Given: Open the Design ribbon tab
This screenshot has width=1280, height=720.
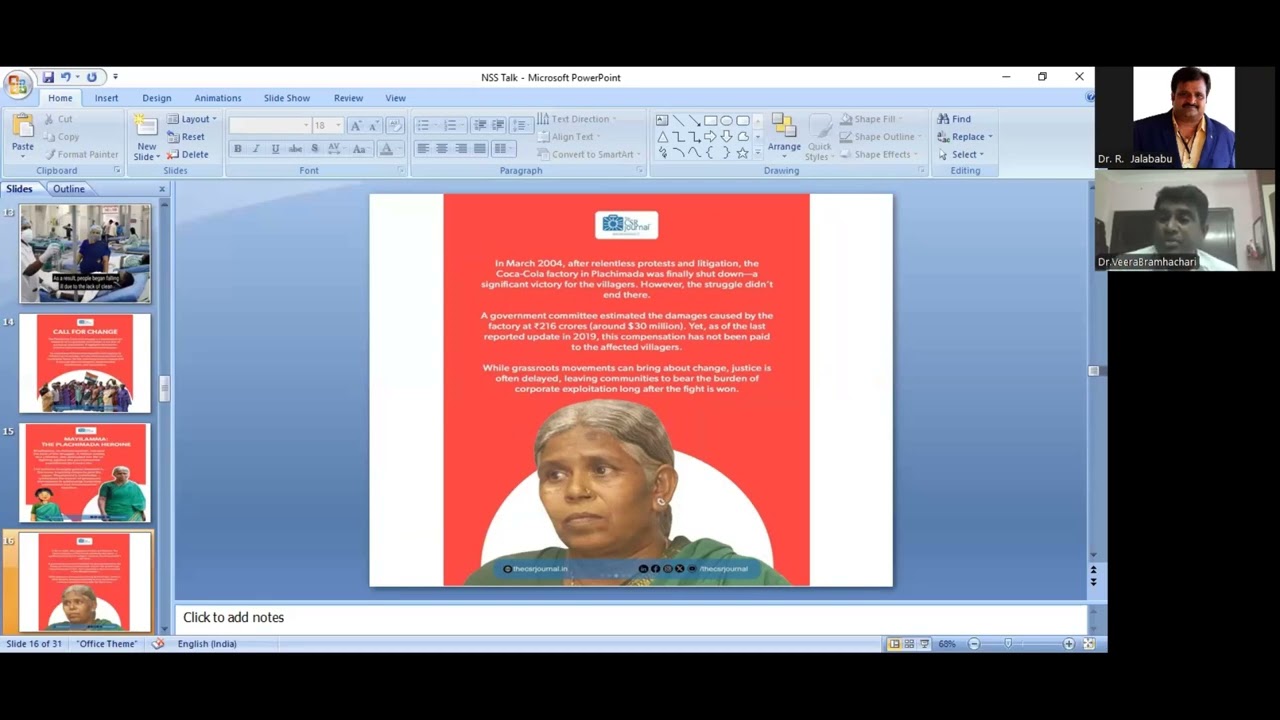Looking at the screenshot, I should click(x=156, y=98).
